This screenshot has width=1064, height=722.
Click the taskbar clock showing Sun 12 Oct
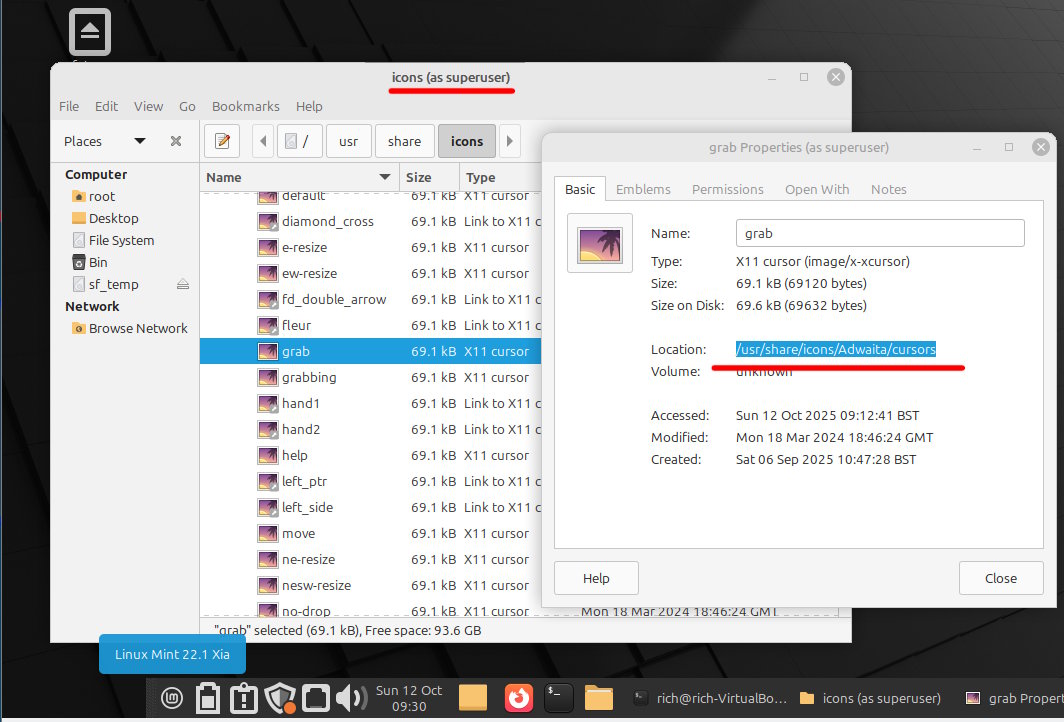tap(409, 698)
